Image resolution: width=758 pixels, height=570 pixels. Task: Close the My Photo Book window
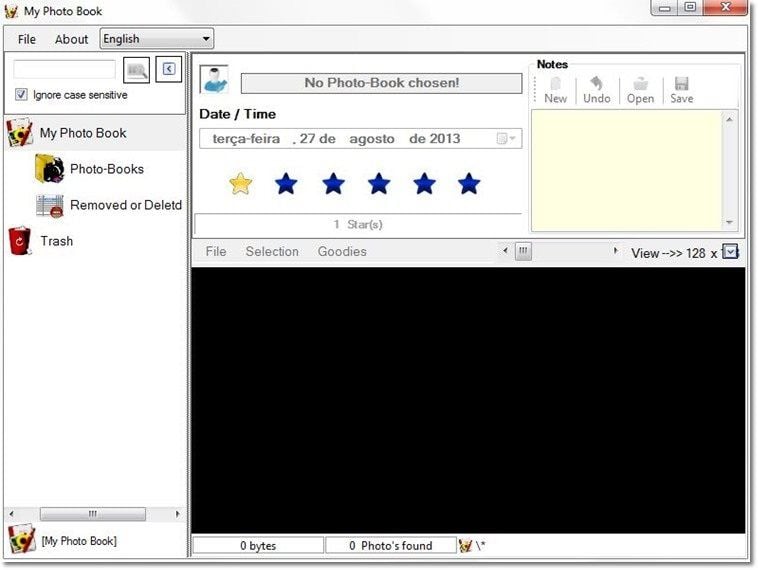coord(725,8)
